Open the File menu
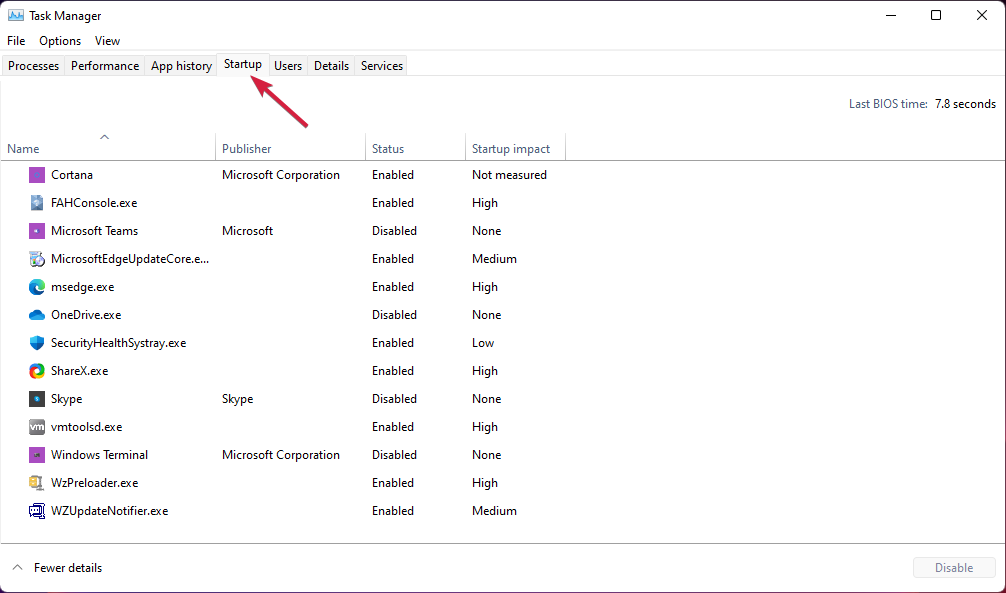Screen dimensions: 1006x593 tap(16, 41)
